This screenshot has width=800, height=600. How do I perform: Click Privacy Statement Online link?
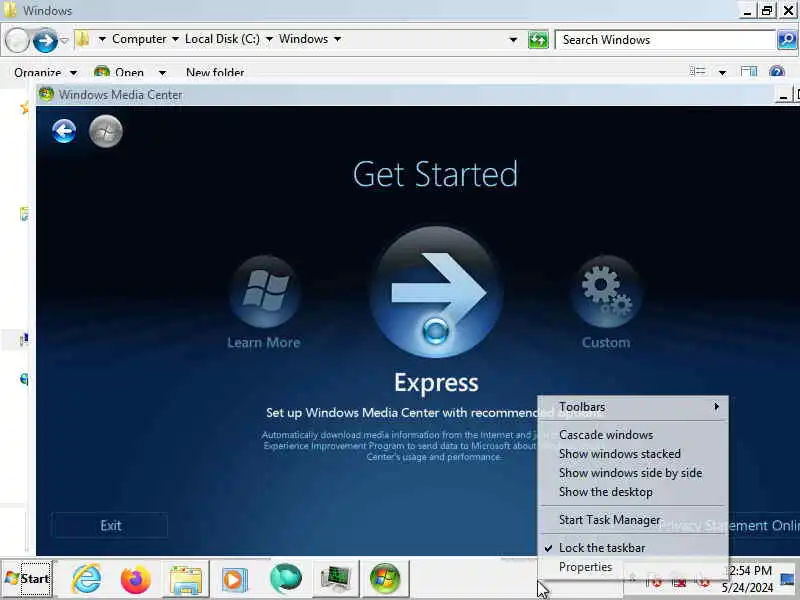731,526
